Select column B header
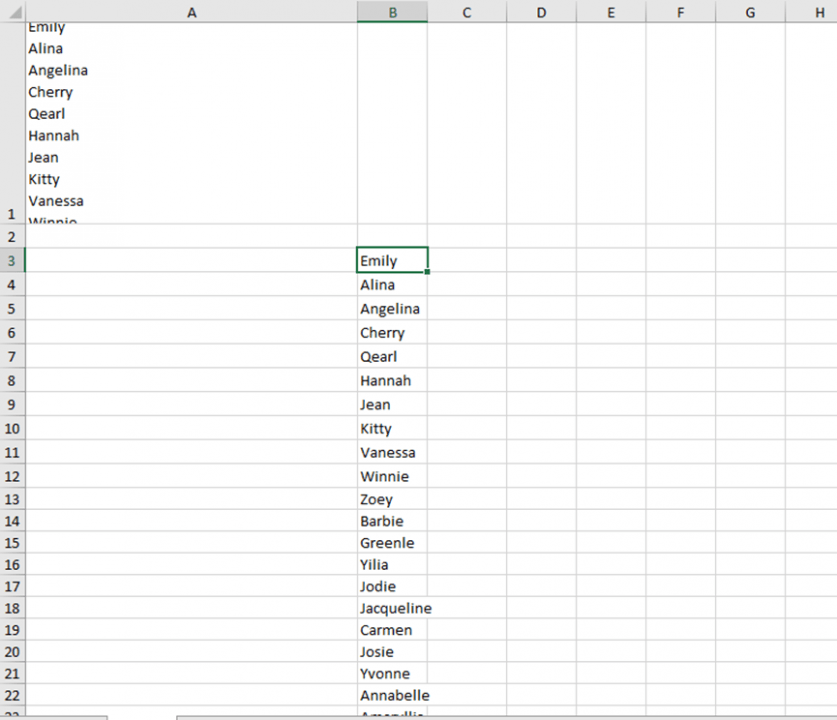 tap(391, 12)
